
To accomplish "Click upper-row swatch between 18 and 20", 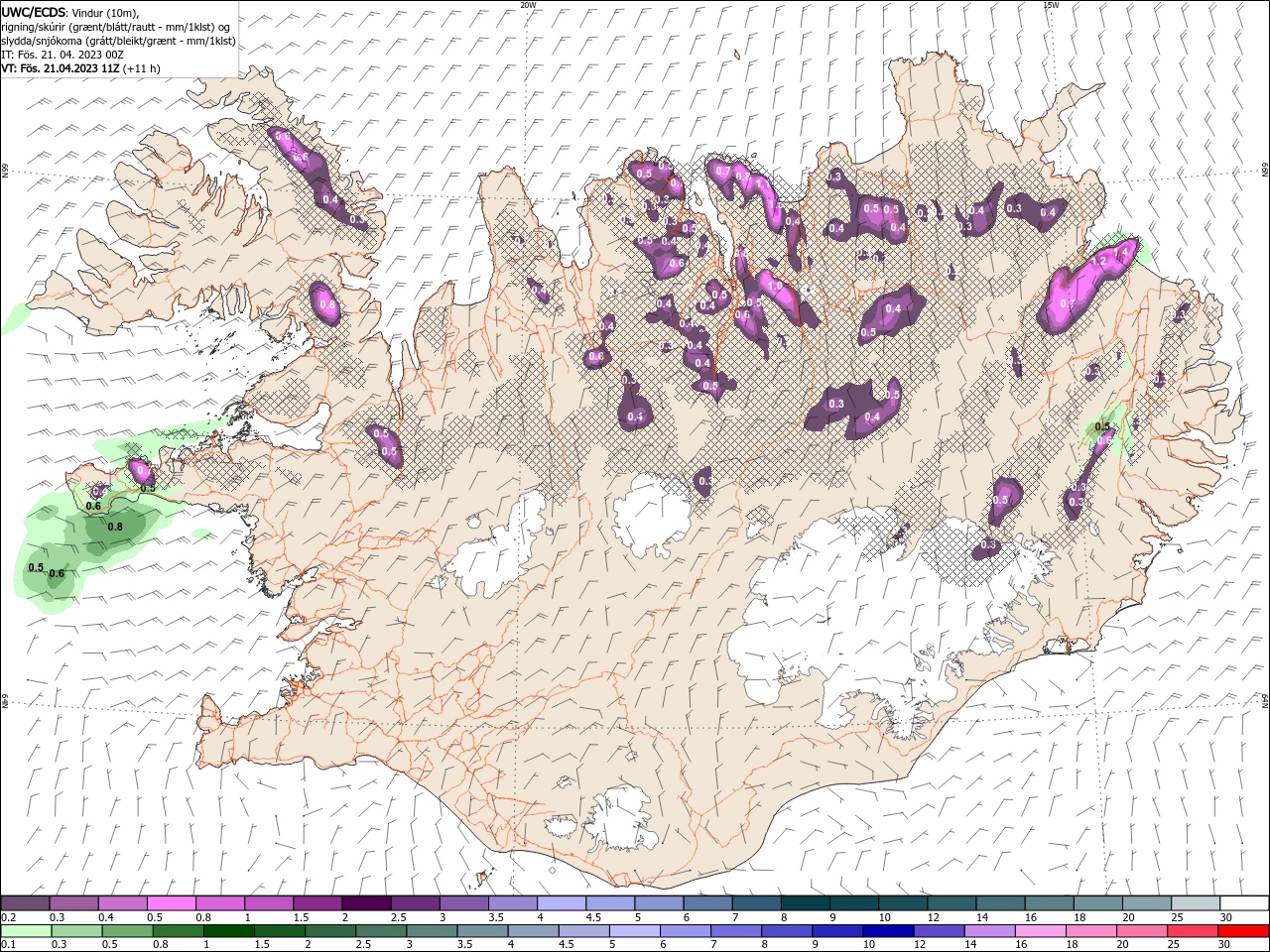I will click(x=1097, y=903).
